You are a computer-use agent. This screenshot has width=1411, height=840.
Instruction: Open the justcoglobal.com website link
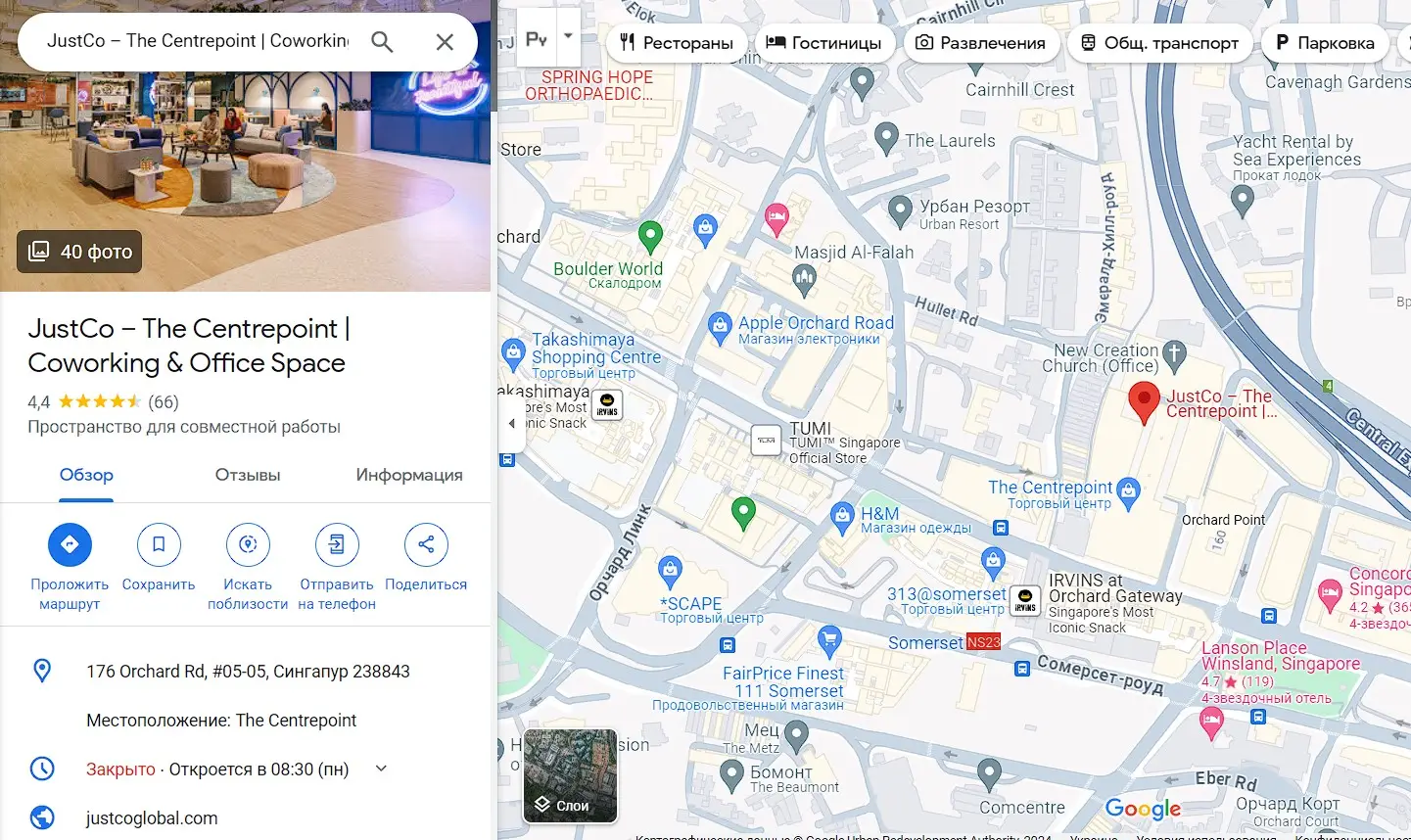click(152, 818)
